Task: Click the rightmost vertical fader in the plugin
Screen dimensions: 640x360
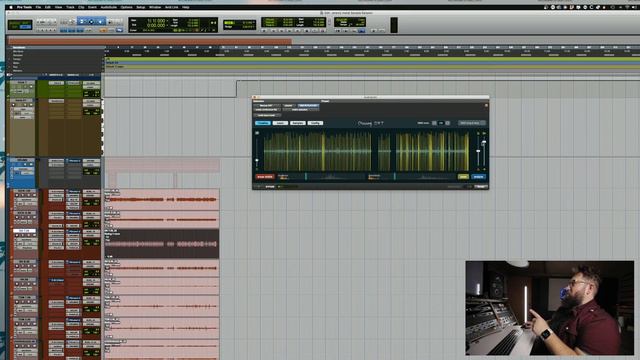Action: (x=484, y=151)
